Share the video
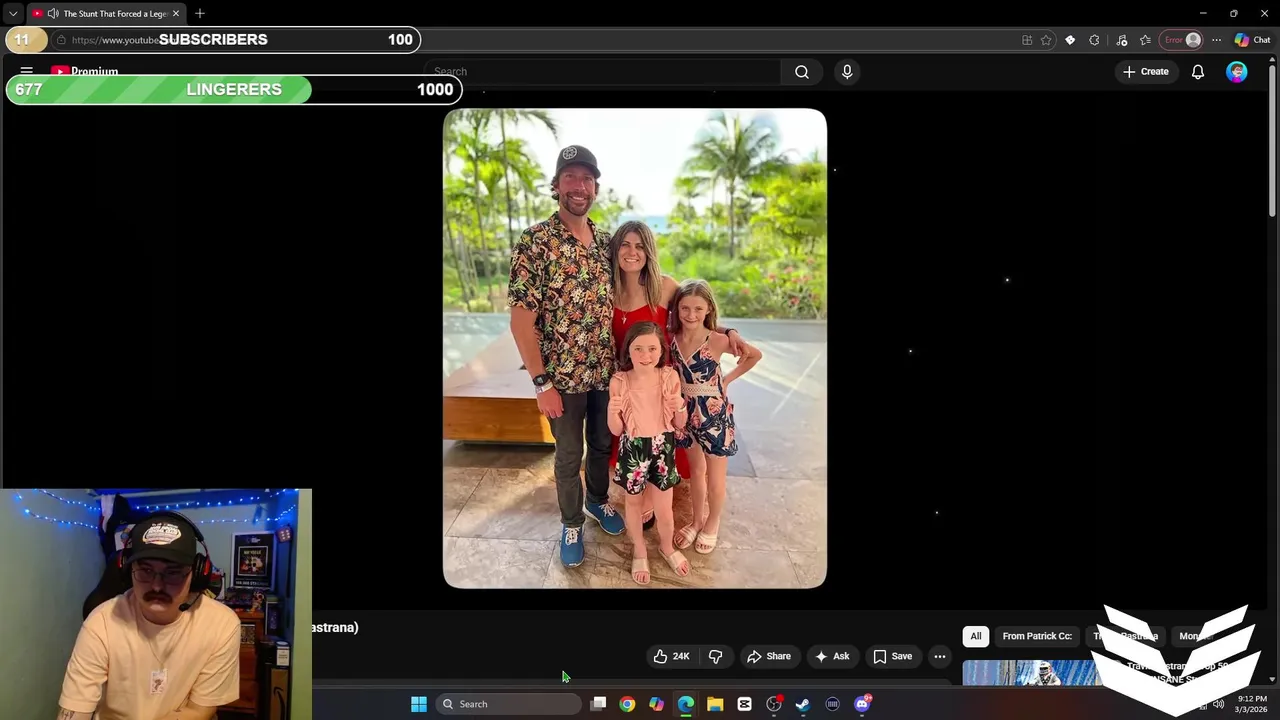This screenshot has height=720, width=1280. 768,657
